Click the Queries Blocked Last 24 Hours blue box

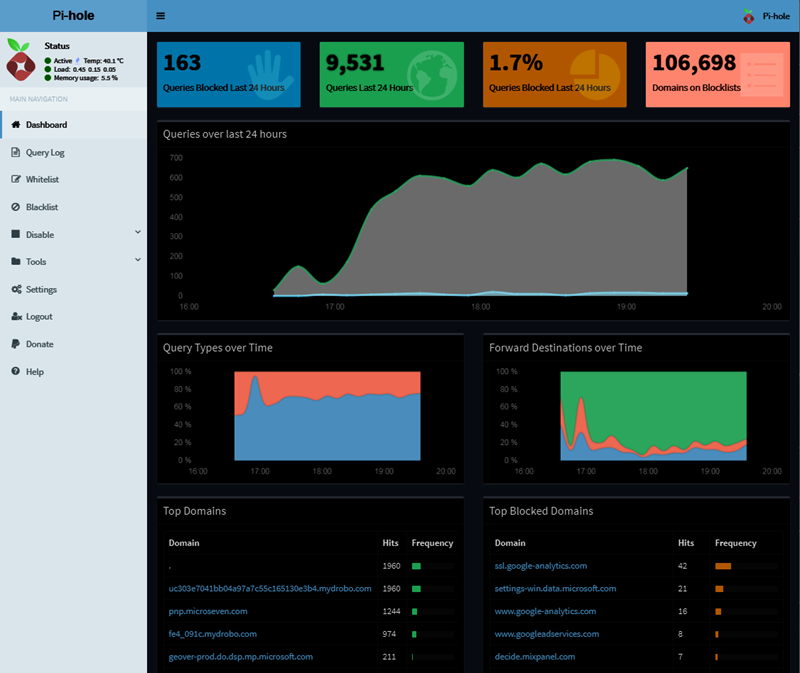[x=229, y=74]
